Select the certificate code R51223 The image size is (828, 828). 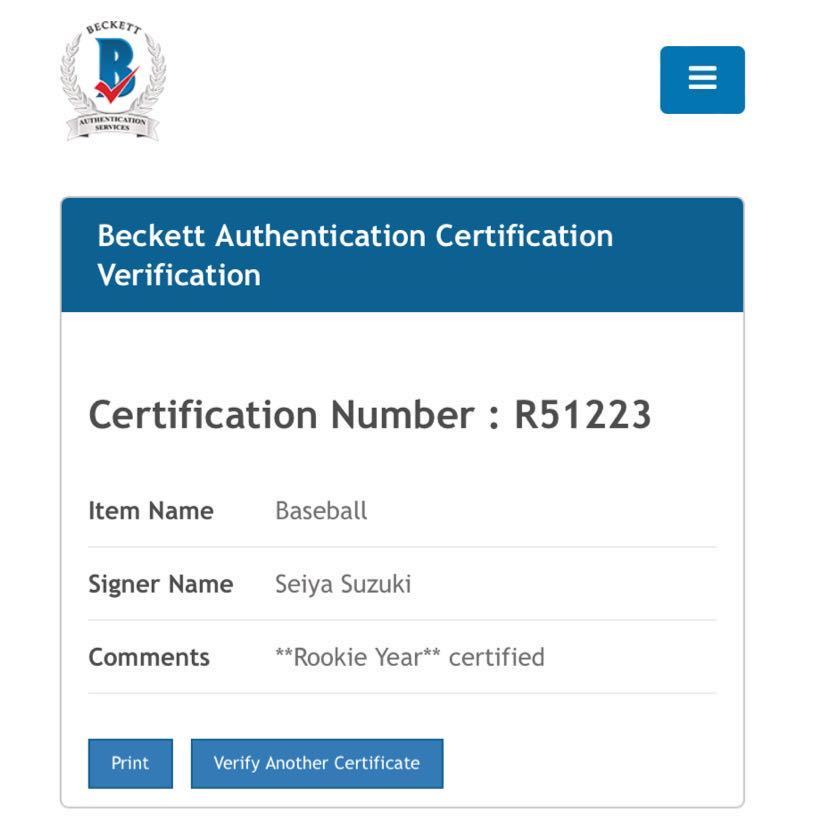[582, 415]
